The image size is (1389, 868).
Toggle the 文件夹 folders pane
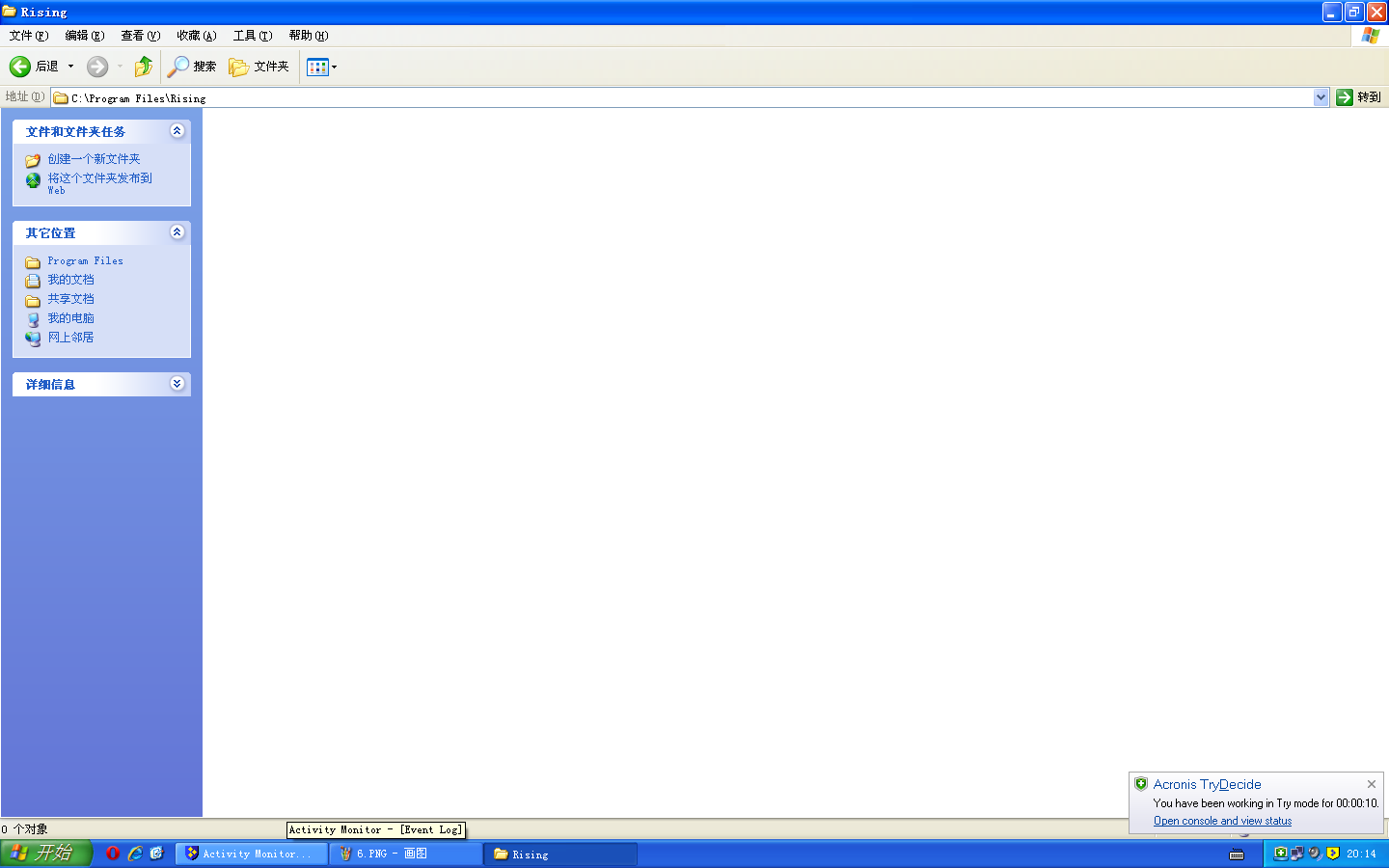(x=259, y=67)
